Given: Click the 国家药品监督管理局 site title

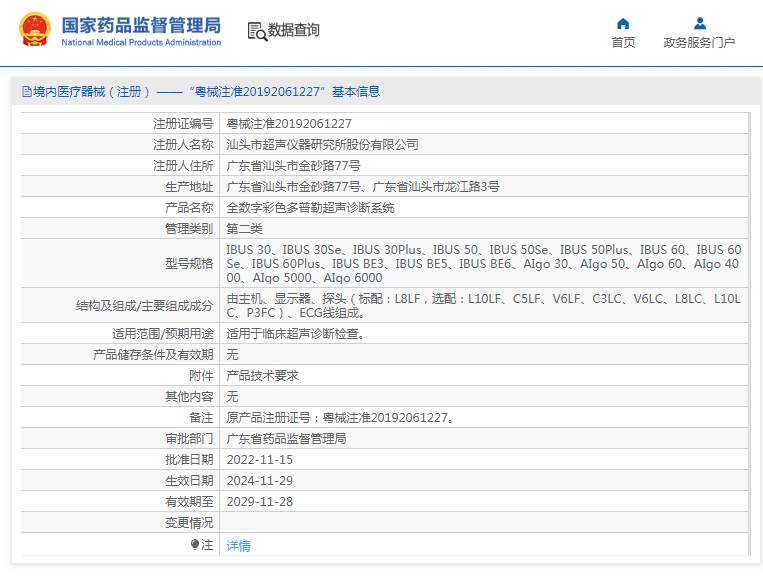Looking at the screenshot, I should (x=140, y=25).
